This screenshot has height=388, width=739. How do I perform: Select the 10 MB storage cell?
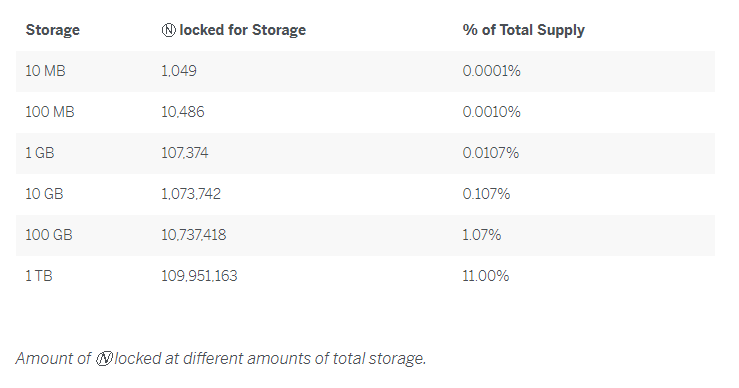(45, 71)
